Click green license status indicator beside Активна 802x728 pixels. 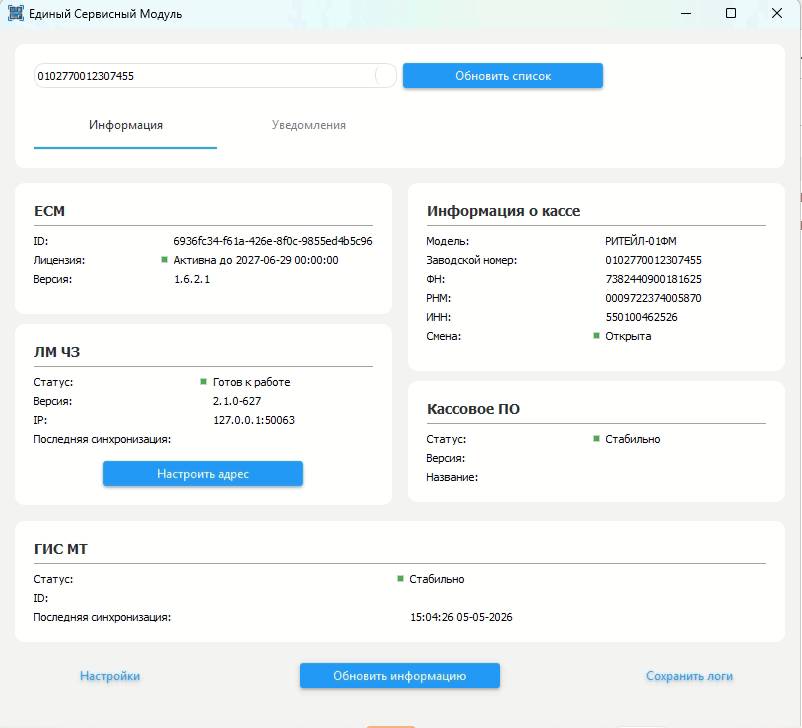(x=164, y=260)
